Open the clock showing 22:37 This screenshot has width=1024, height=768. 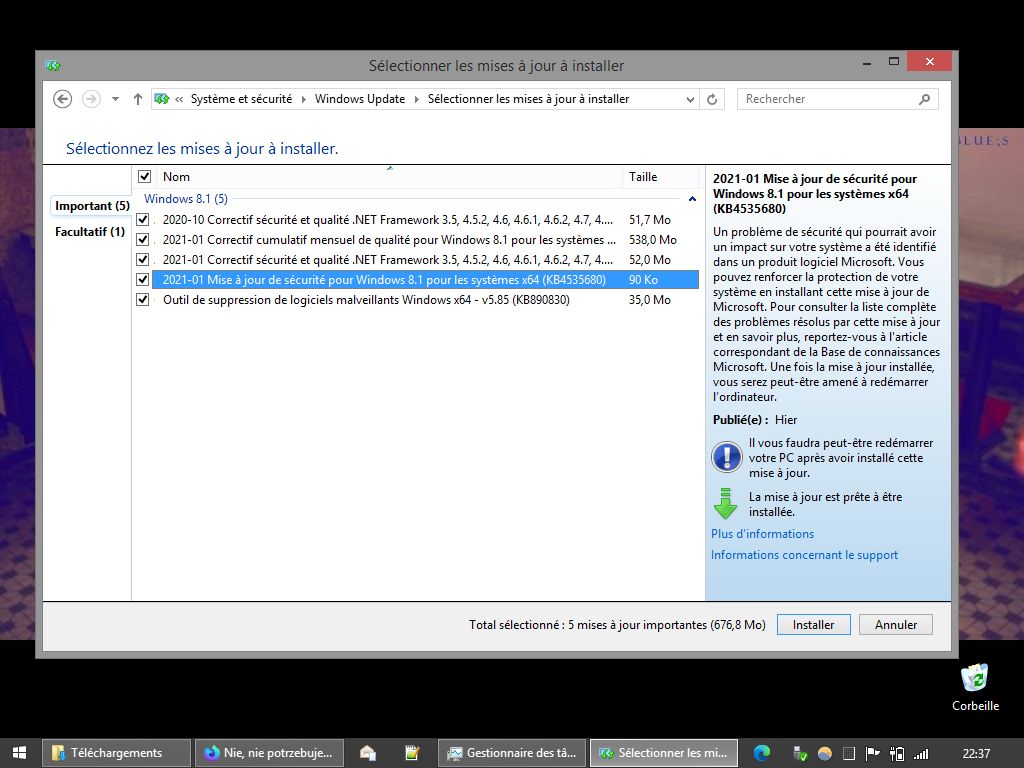[976, 754]
